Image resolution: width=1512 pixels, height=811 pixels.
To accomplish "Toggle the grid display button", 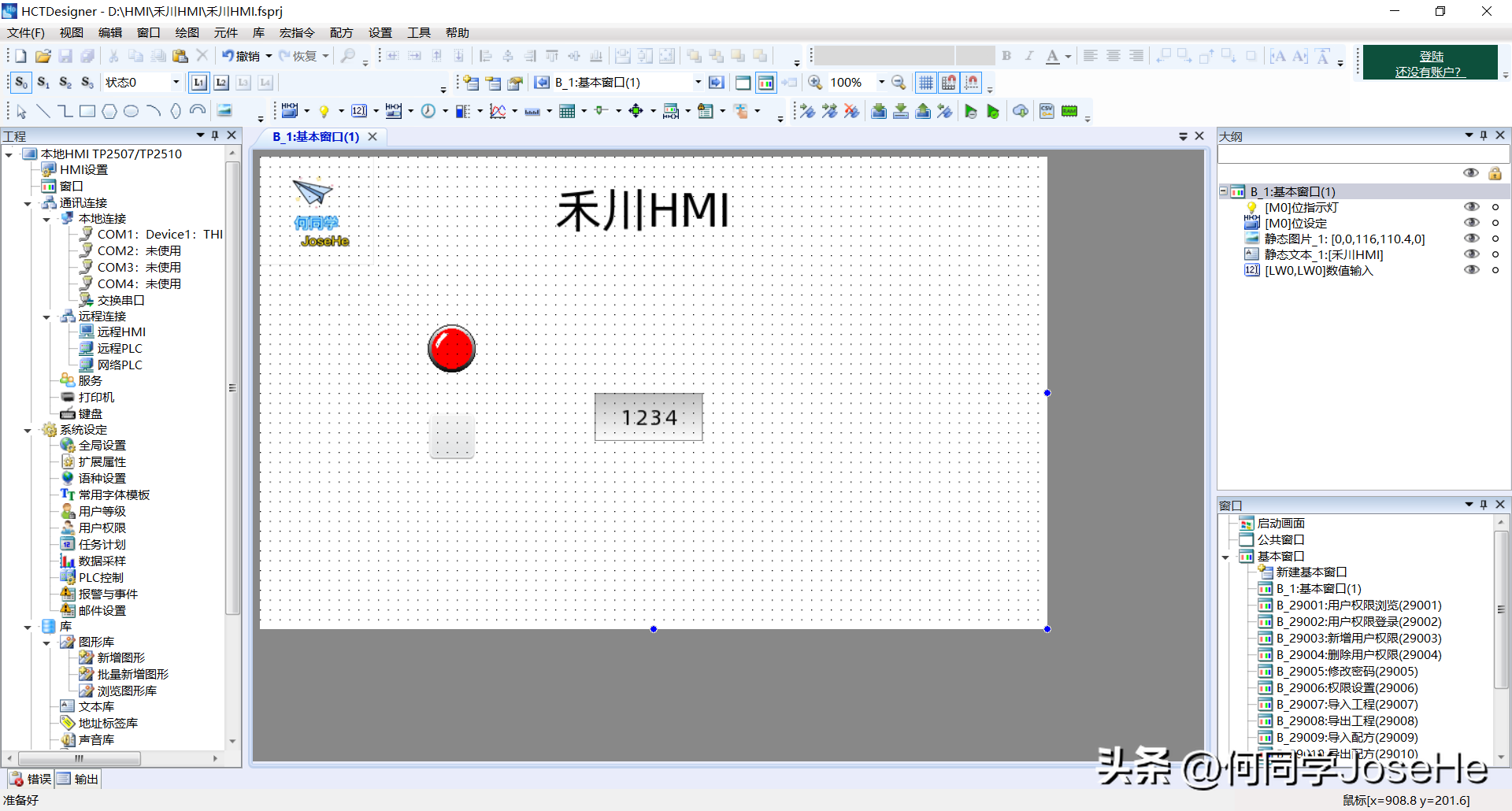I will pyautogui.click(x=926, y=83).
